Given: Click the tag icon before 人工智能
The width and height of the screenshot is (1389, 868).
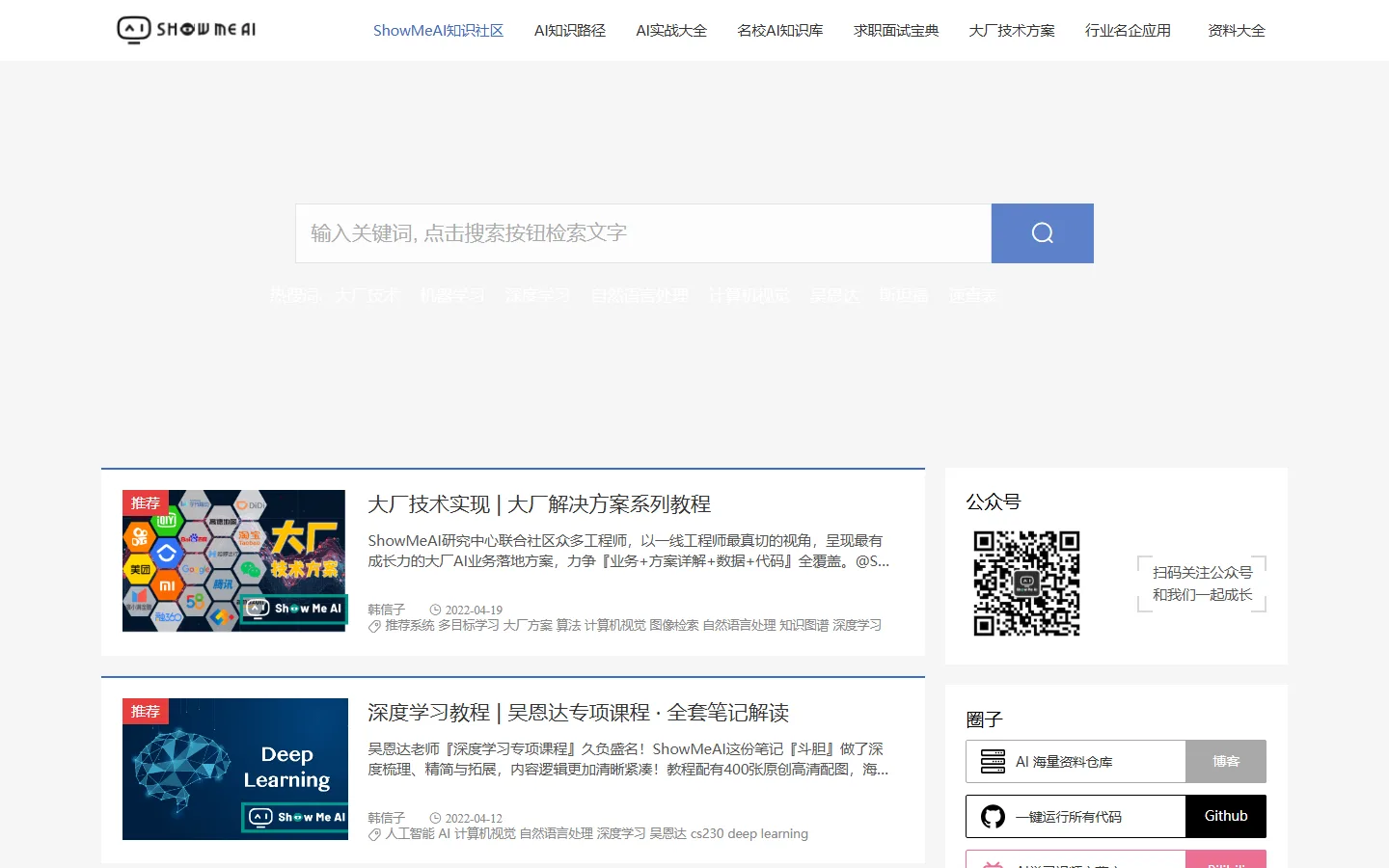Looking at the screenshot, I should coord(374,834).
